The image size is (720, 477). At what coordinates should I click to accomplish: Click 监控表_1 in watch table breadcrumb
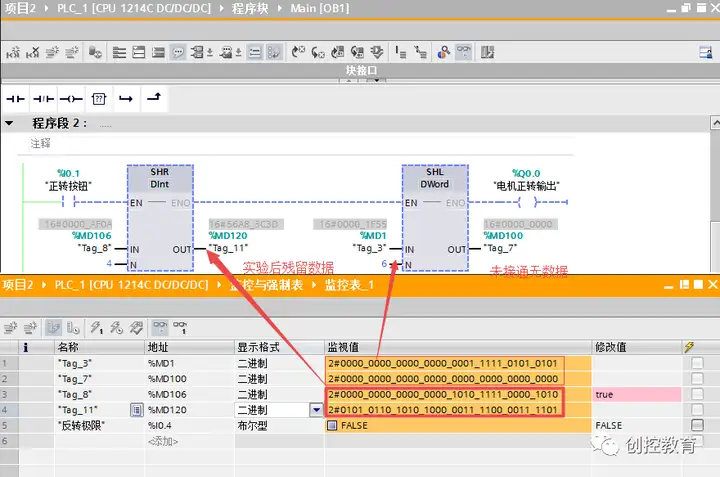point(349,285)
